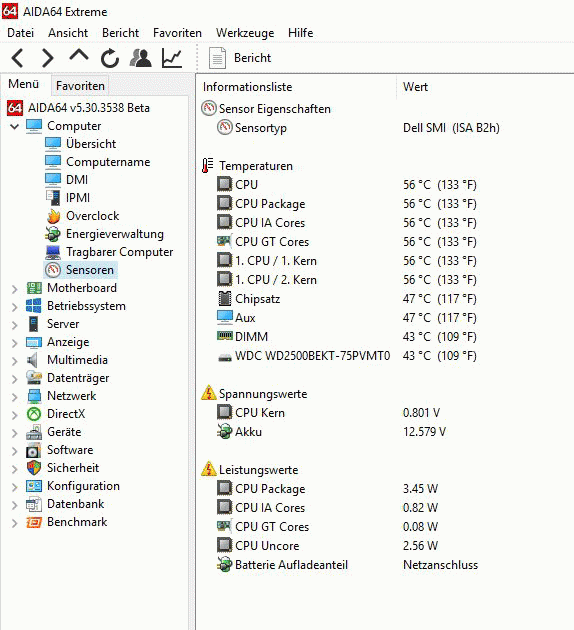Screen dimensions: 574x630
Task: Click the Benchmark icon in the tree
Action: point(34,522)
